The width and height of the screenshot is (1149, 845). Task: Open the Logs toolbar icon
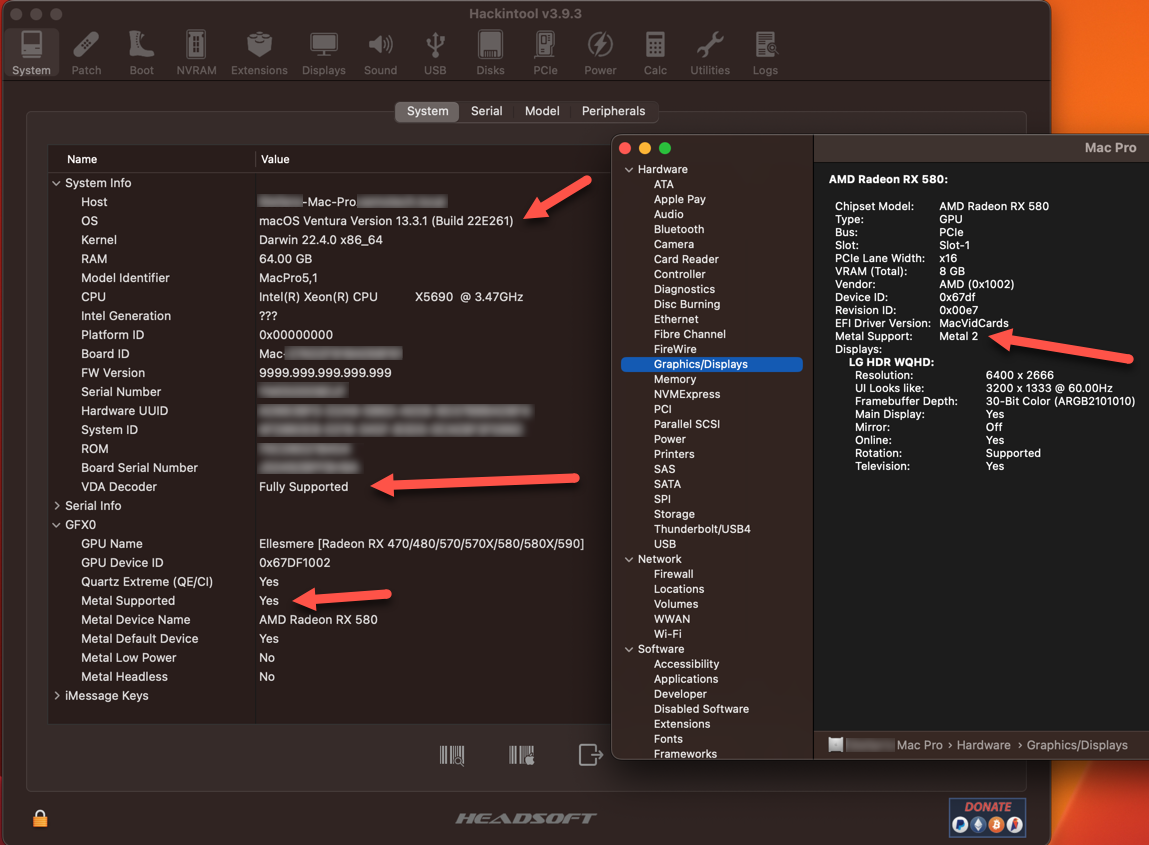pyautogui.click(x=765, y=53)
